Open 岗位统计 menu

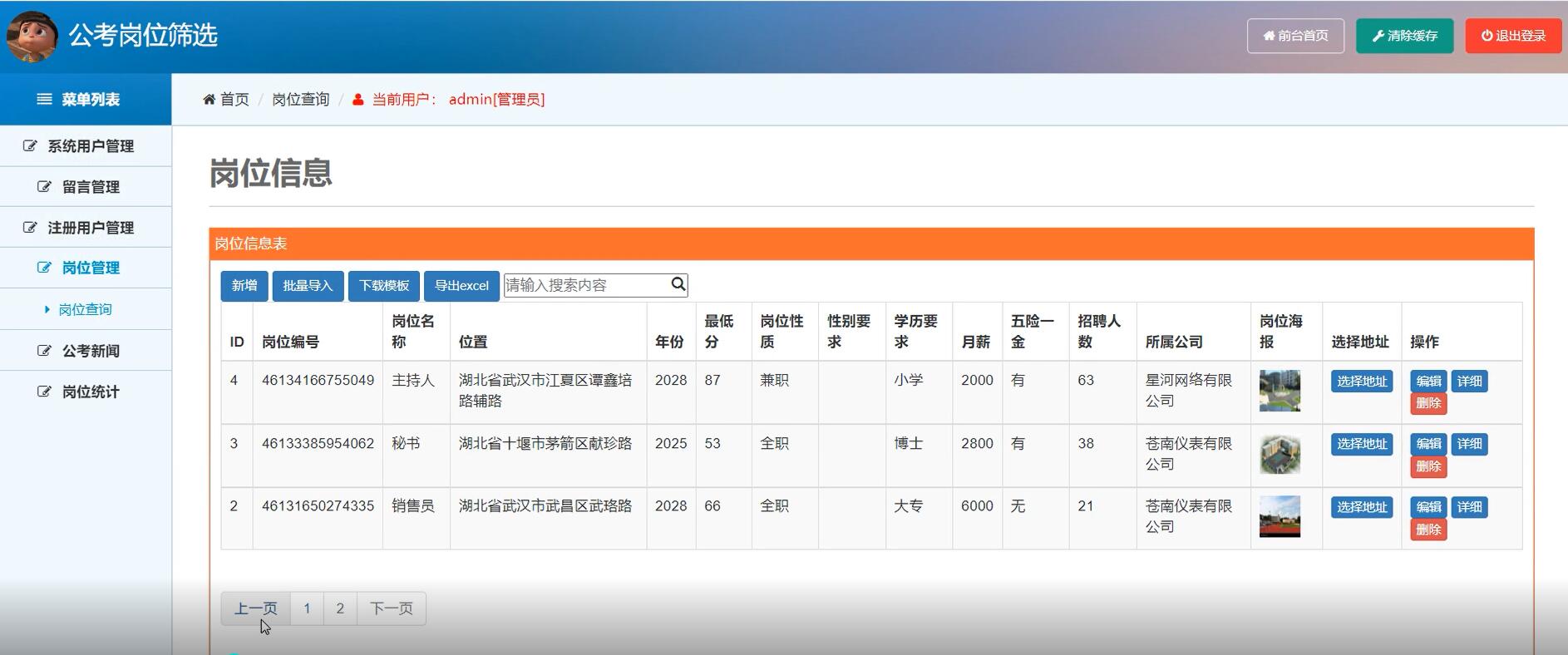pyautogui.click(x=86, y=392)
